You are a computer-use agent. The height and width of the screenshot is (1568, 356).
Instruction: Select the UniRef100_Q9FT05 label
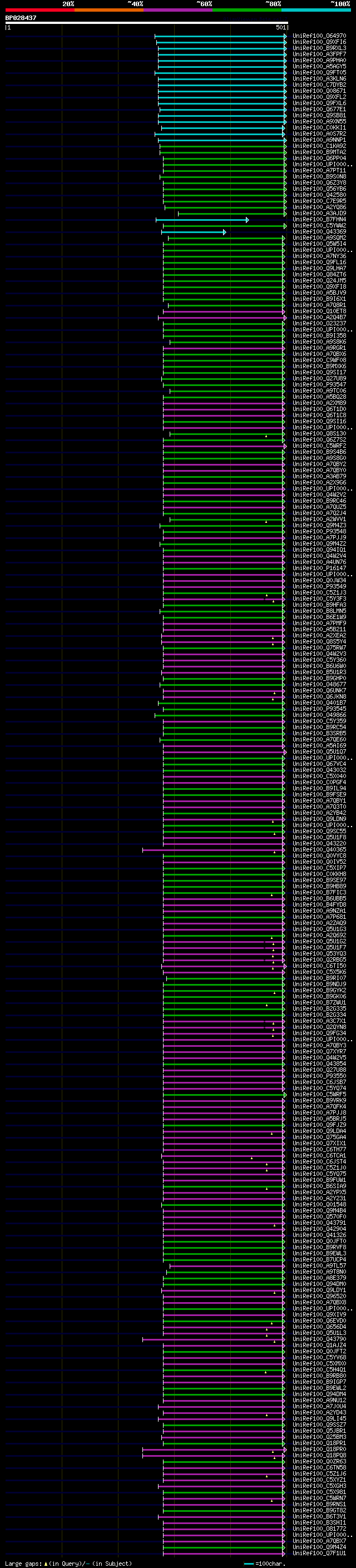click(x=319, y=72)
